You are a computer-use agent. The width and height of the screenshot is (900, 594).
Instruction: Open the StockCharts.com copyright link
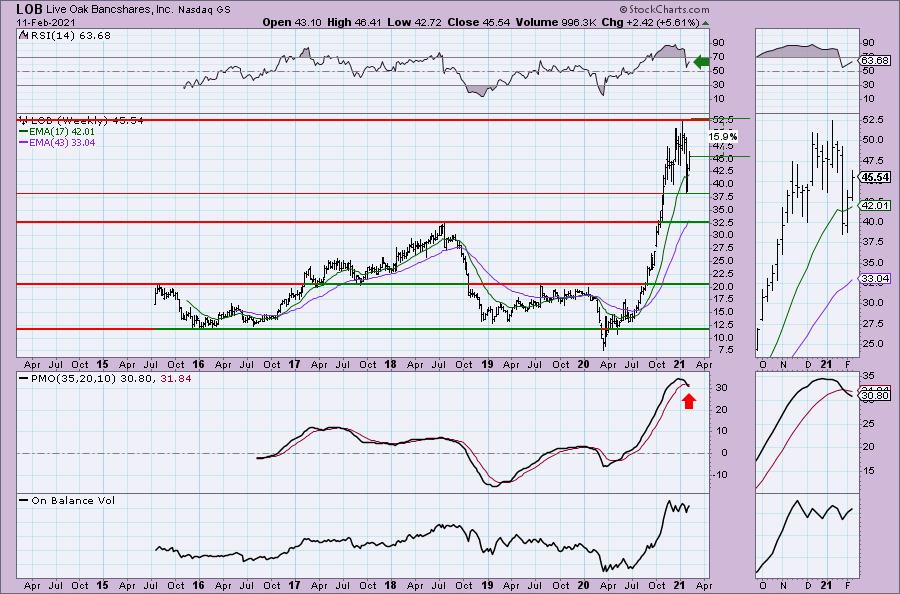pos(664,9)
